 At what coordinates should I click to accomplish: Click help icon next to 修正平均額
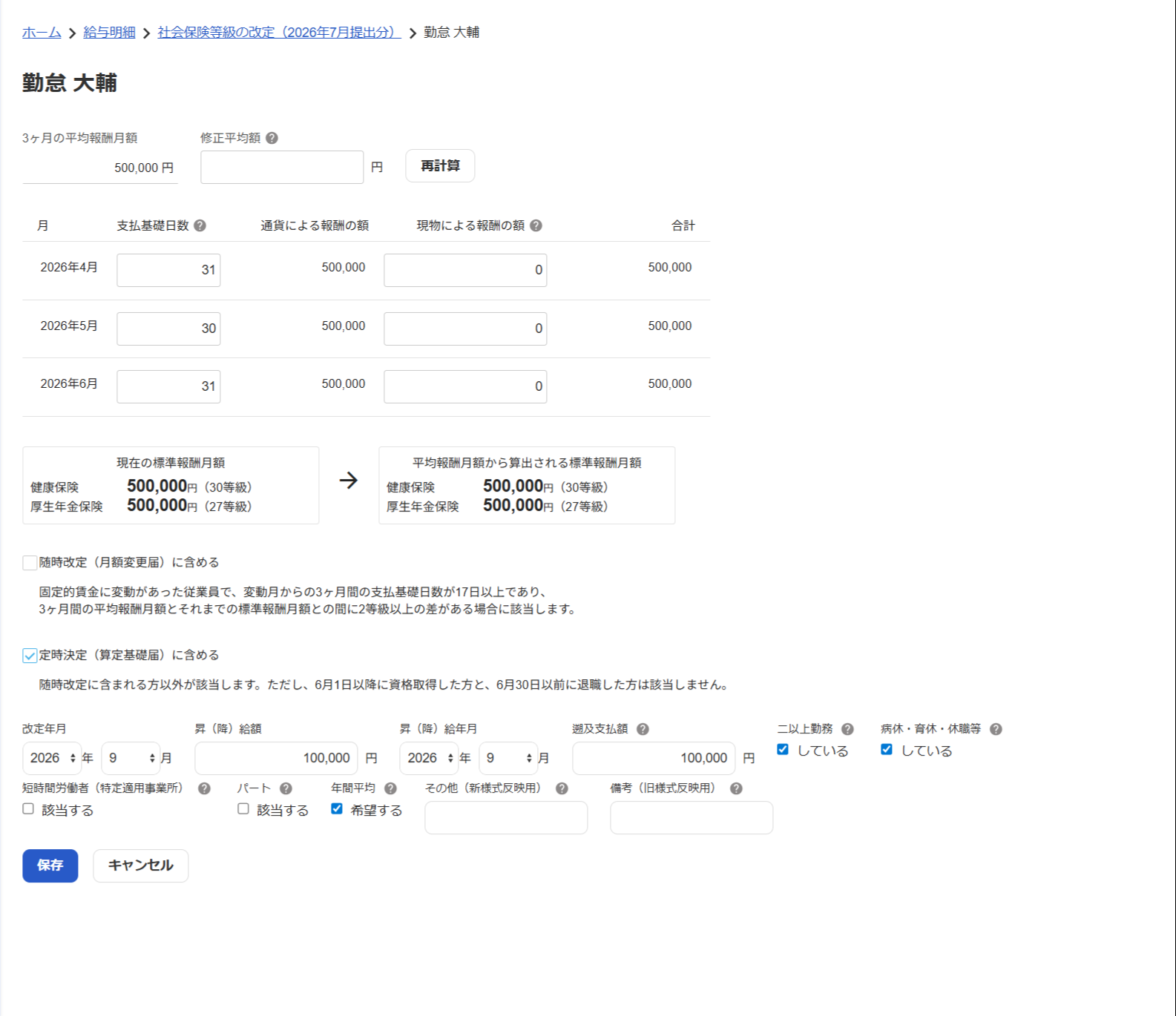(272, 138)
